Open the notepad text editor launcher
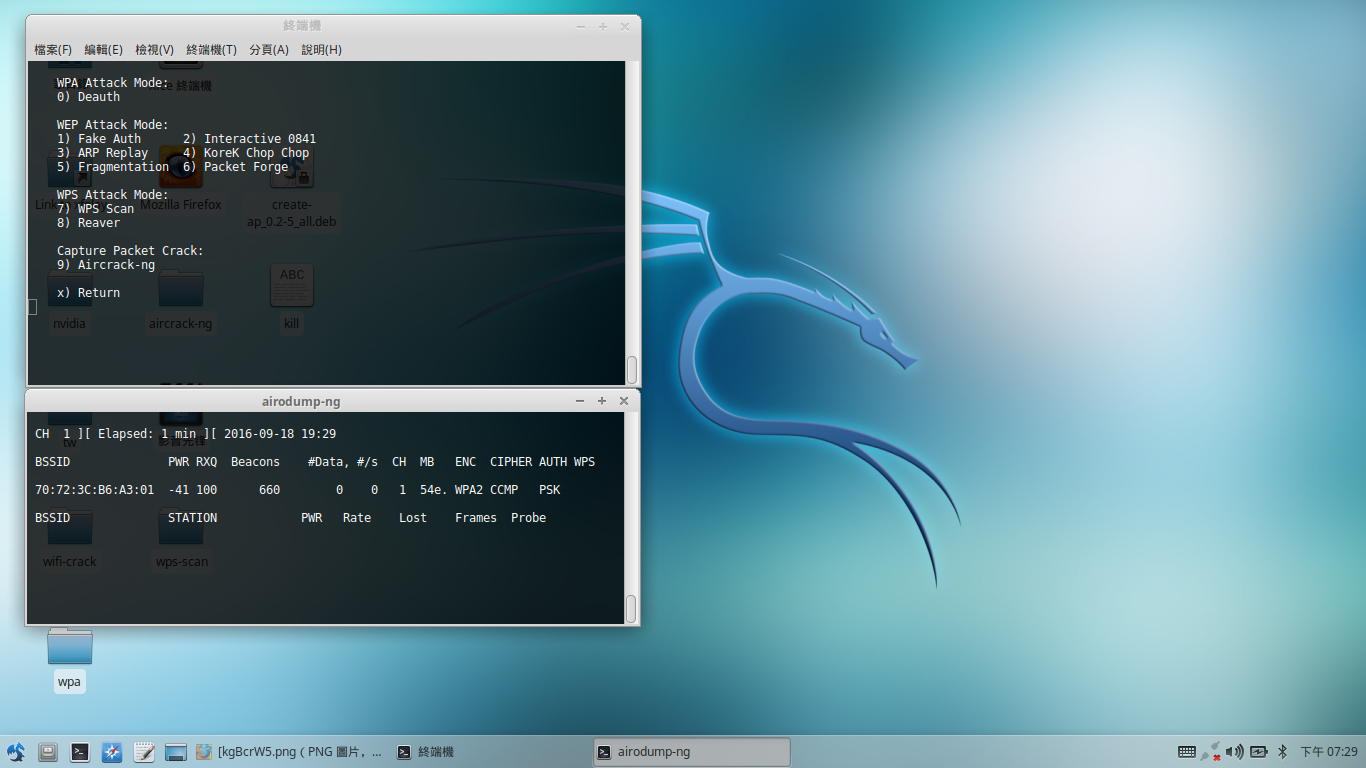This screenshot has width=1366, height=768. pos(144,752)
